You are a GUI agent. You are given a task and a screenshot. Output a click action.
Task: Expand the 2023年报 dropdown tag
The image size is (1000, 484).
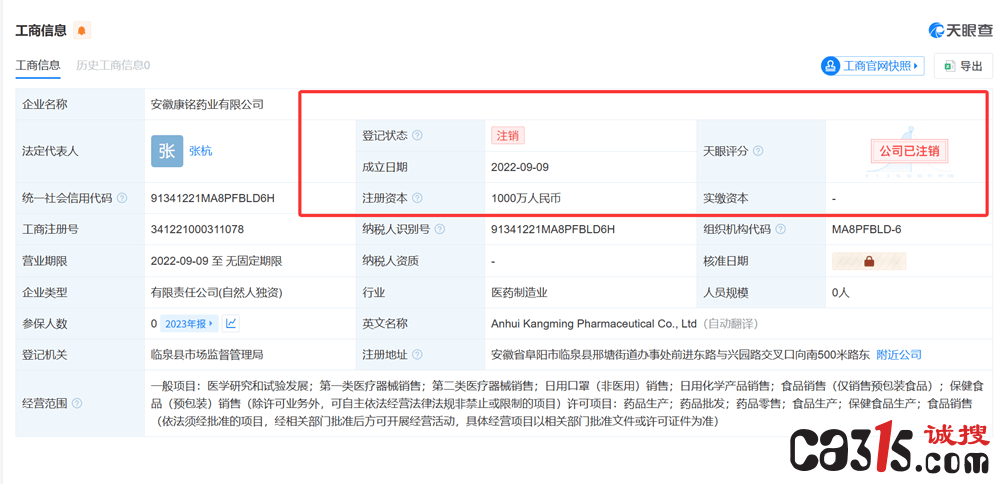click(x=190, y=323)
